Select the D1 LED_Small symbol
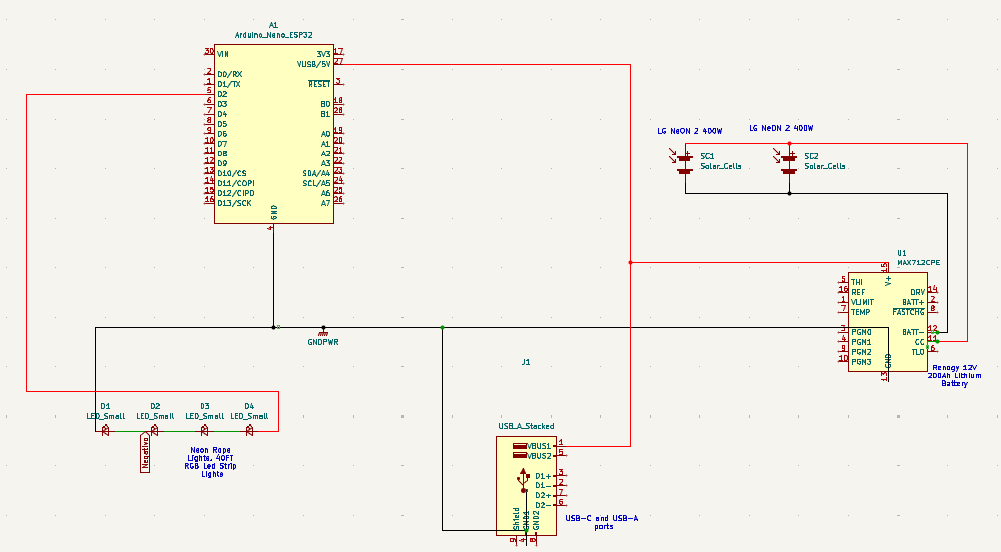Screen dimensions: 1001x552 point(105,430)
